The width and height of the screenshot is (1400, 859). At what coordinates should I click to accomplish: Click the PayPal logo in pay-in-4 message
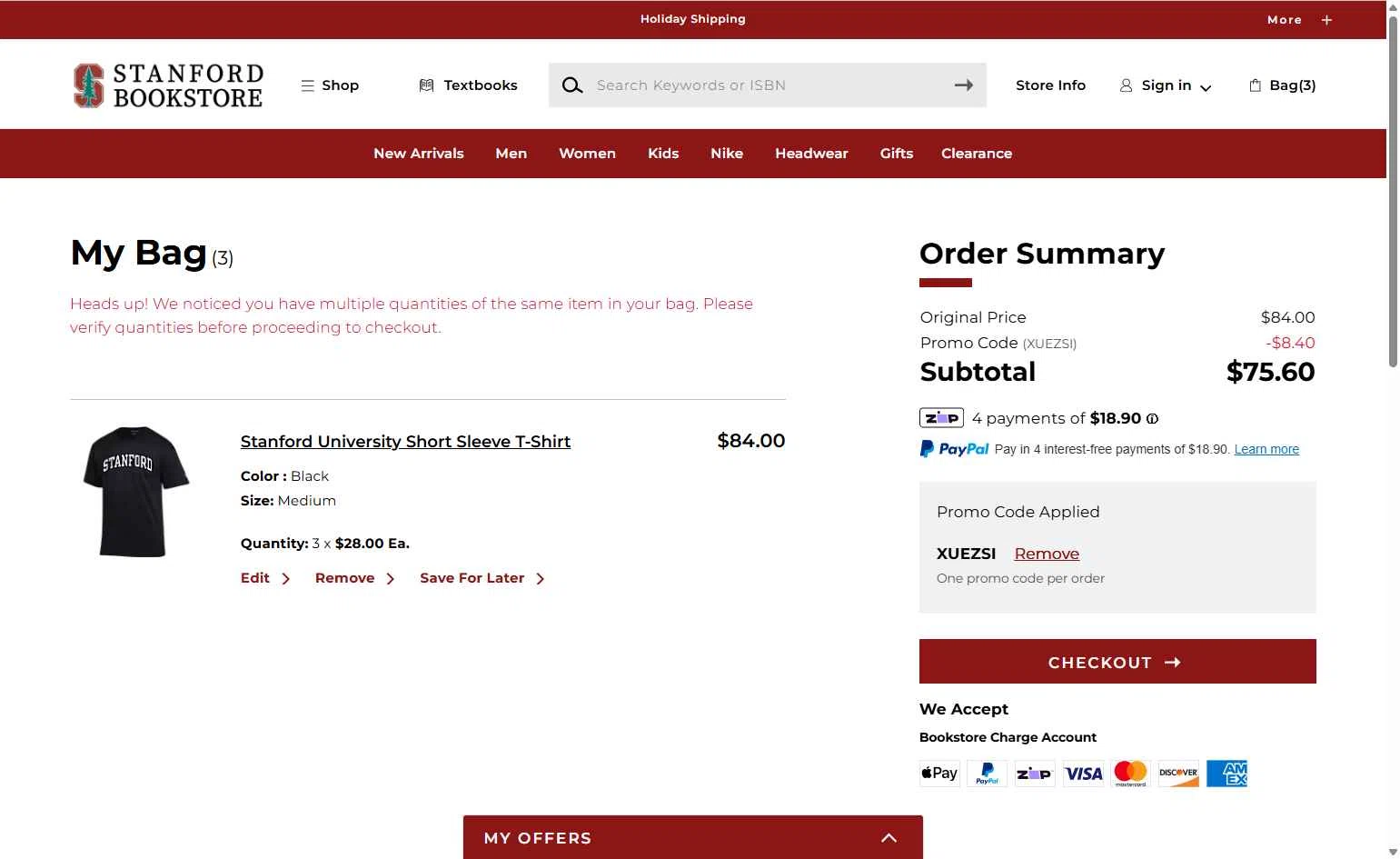pos(954,449)
